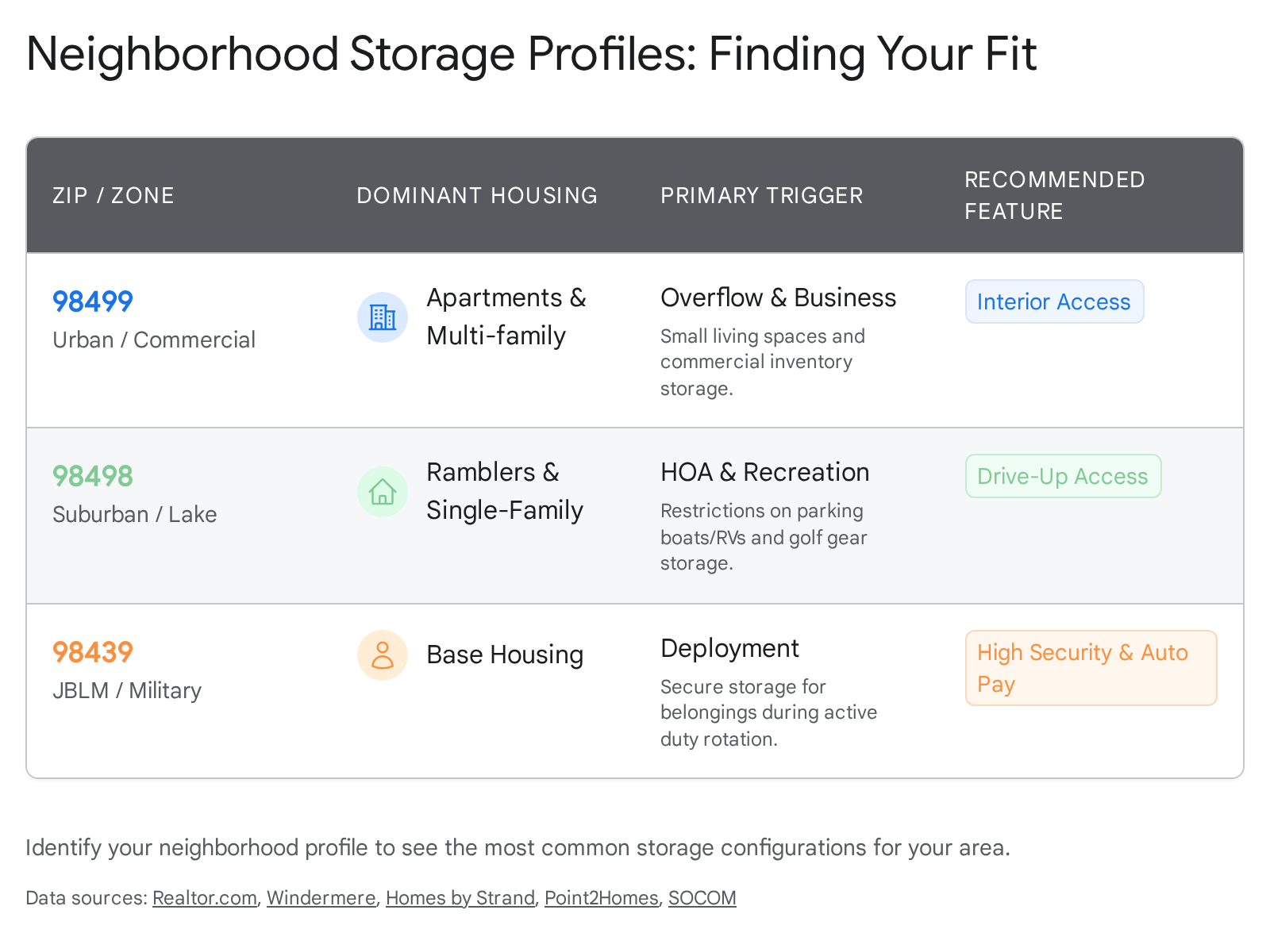The height and width of the screenshot is (952, 1270).
Task: Click the Recommended Feature column header
Action: point(1055,195)
